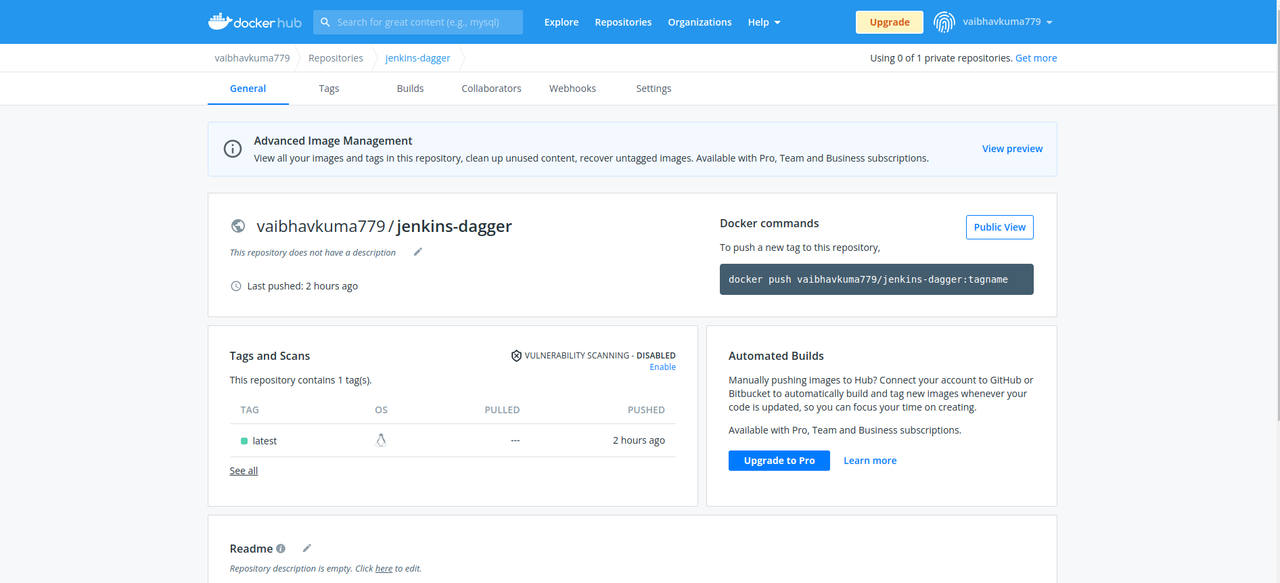Click the Readme info icon
Image resolution: width=1280 pixels, height=583 pixels.
tap(281, 548)
